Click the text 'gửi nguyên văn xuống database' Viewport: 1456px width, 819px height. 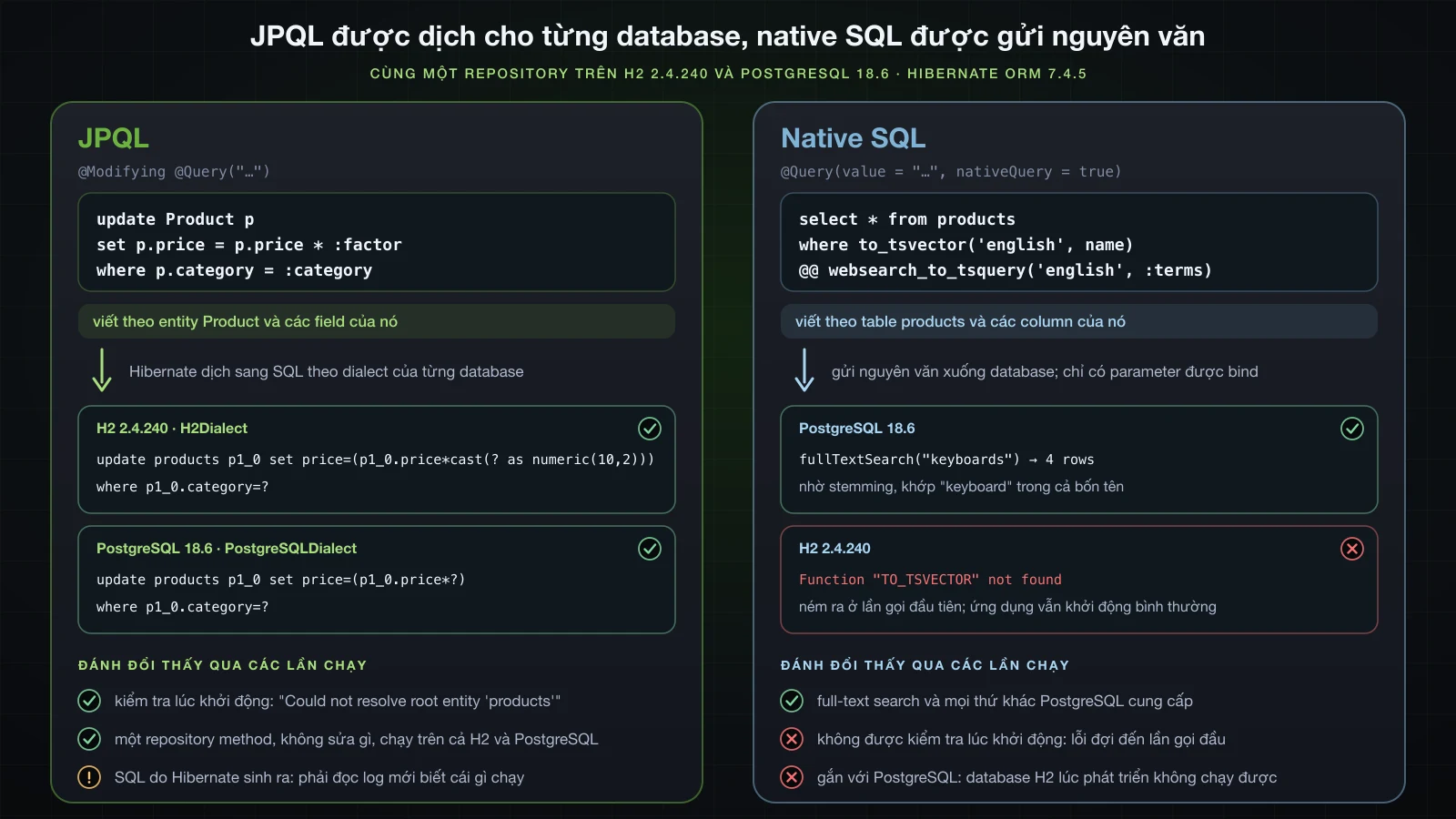click(x=943, y=371)
